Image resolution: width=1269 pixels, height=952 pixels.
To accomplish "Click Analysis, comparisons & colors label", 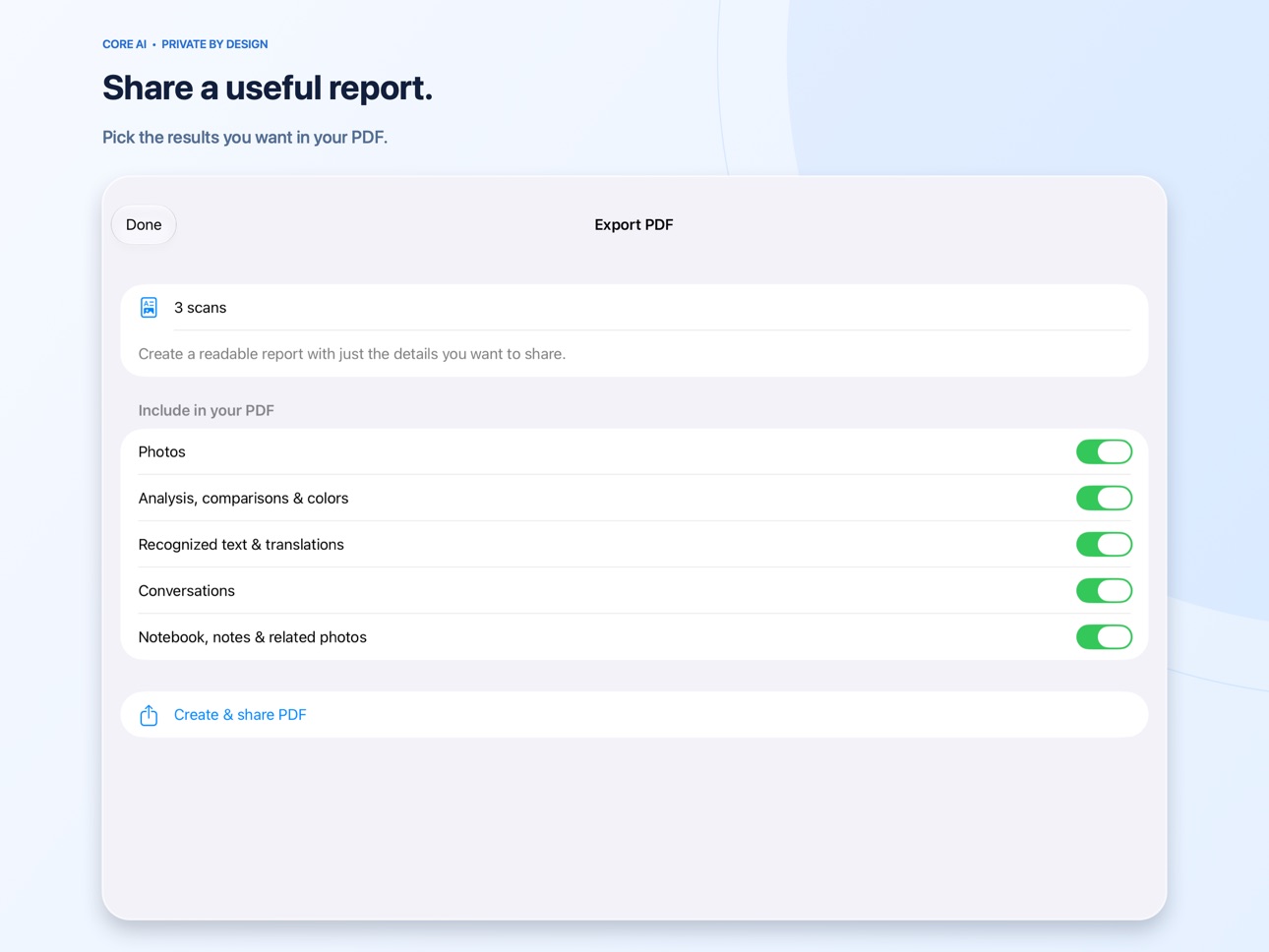I will click(x=244, y=499).
